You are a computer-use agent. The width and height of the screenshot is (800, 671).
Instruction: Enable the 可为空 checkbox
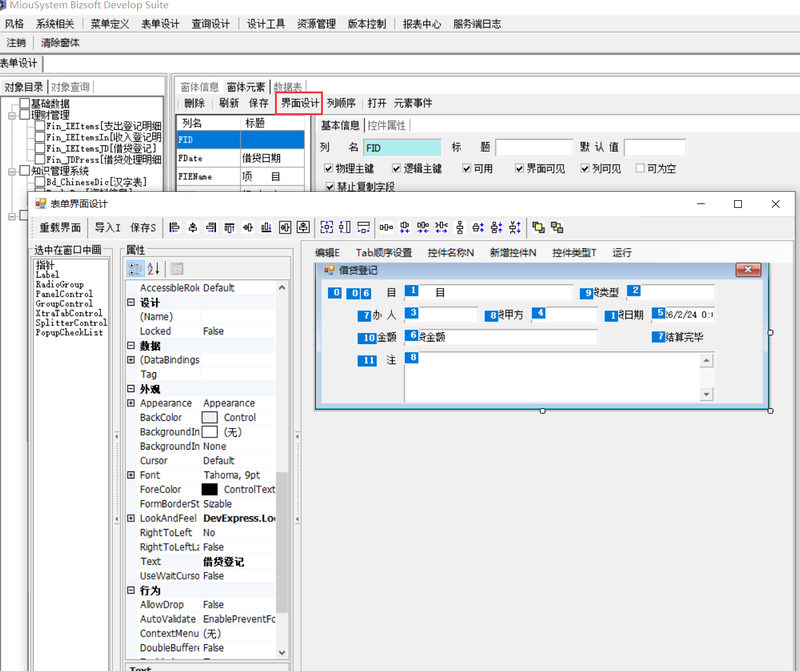tap(639, 169)
